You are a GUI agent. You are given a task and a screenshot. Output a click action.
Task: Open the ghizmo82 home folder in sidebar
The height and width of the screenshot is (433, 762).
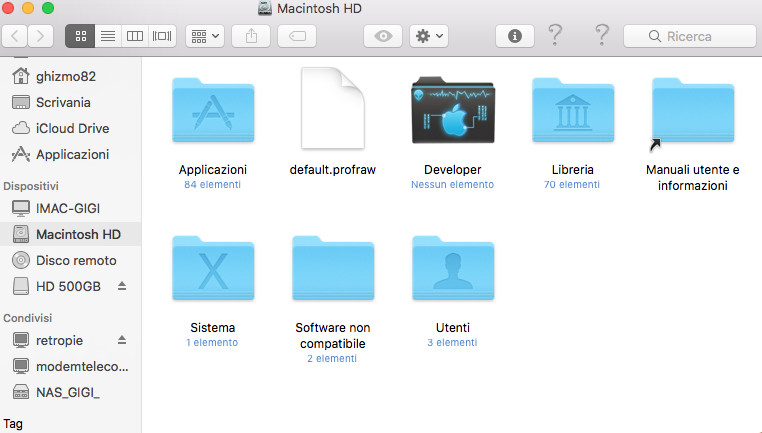(70, 76)
